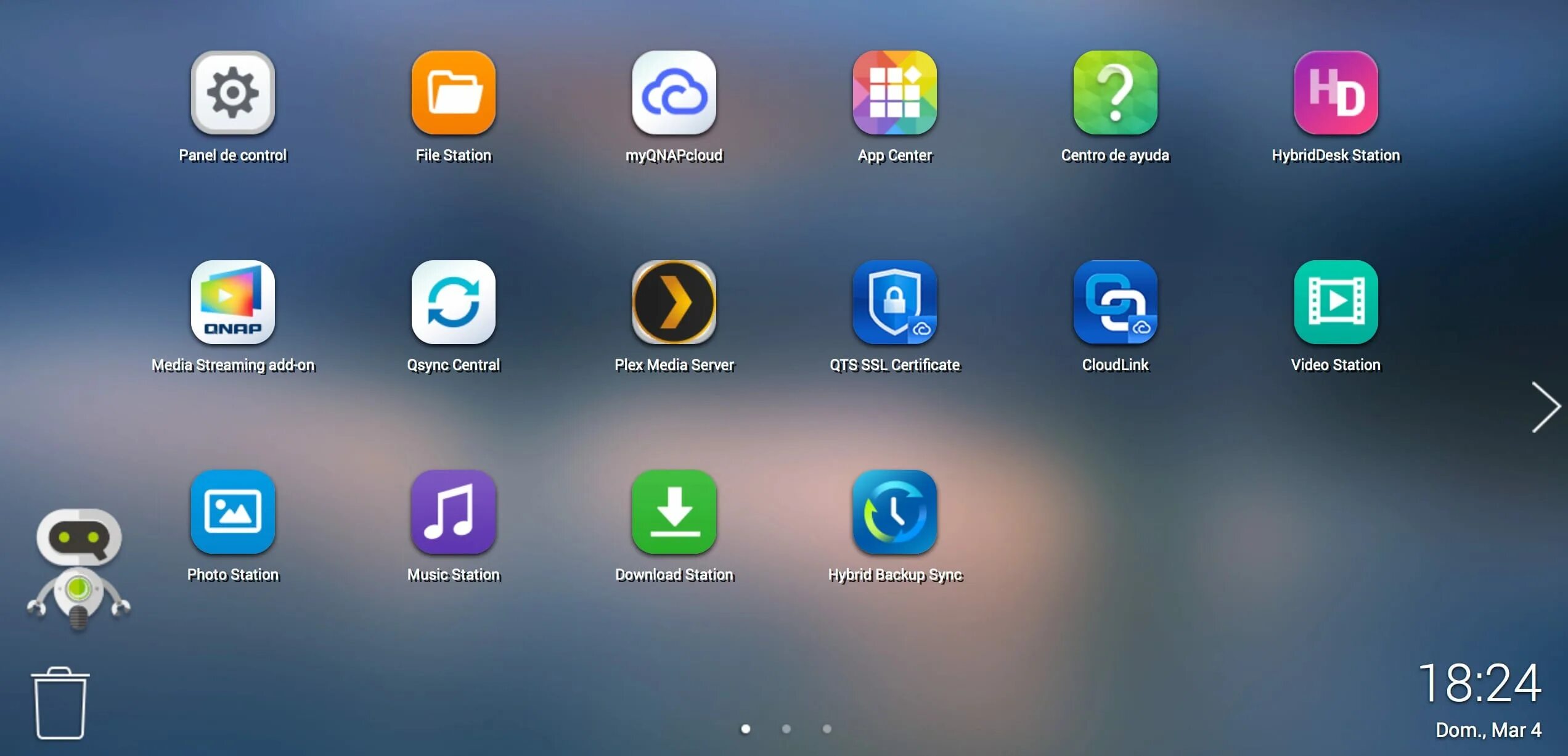
Task: Click the Media Streaming add-on label
Action: 232,365
